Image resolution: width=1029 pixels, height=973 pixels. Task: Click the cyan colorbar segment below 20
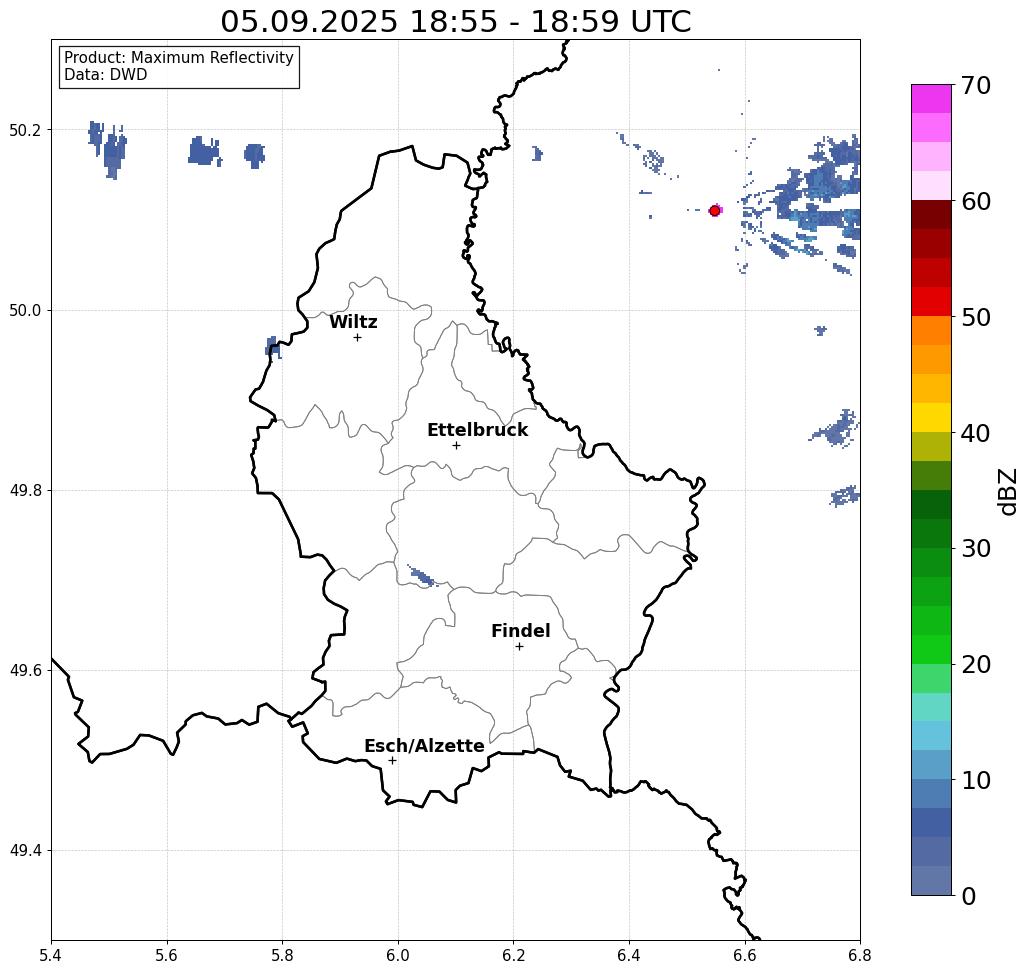[931, 707]
